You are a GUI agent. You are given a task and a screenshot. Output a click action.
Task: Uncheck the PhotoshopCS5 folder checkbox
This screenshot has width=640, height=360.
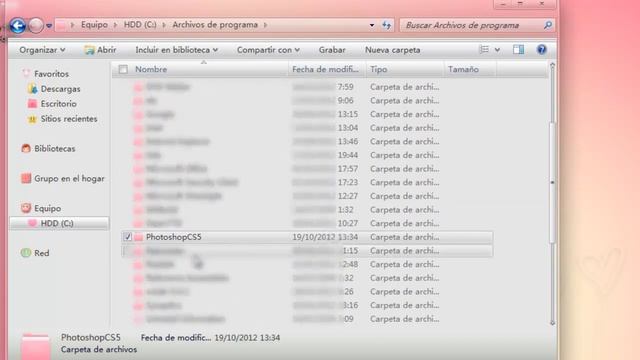[127, 237]
